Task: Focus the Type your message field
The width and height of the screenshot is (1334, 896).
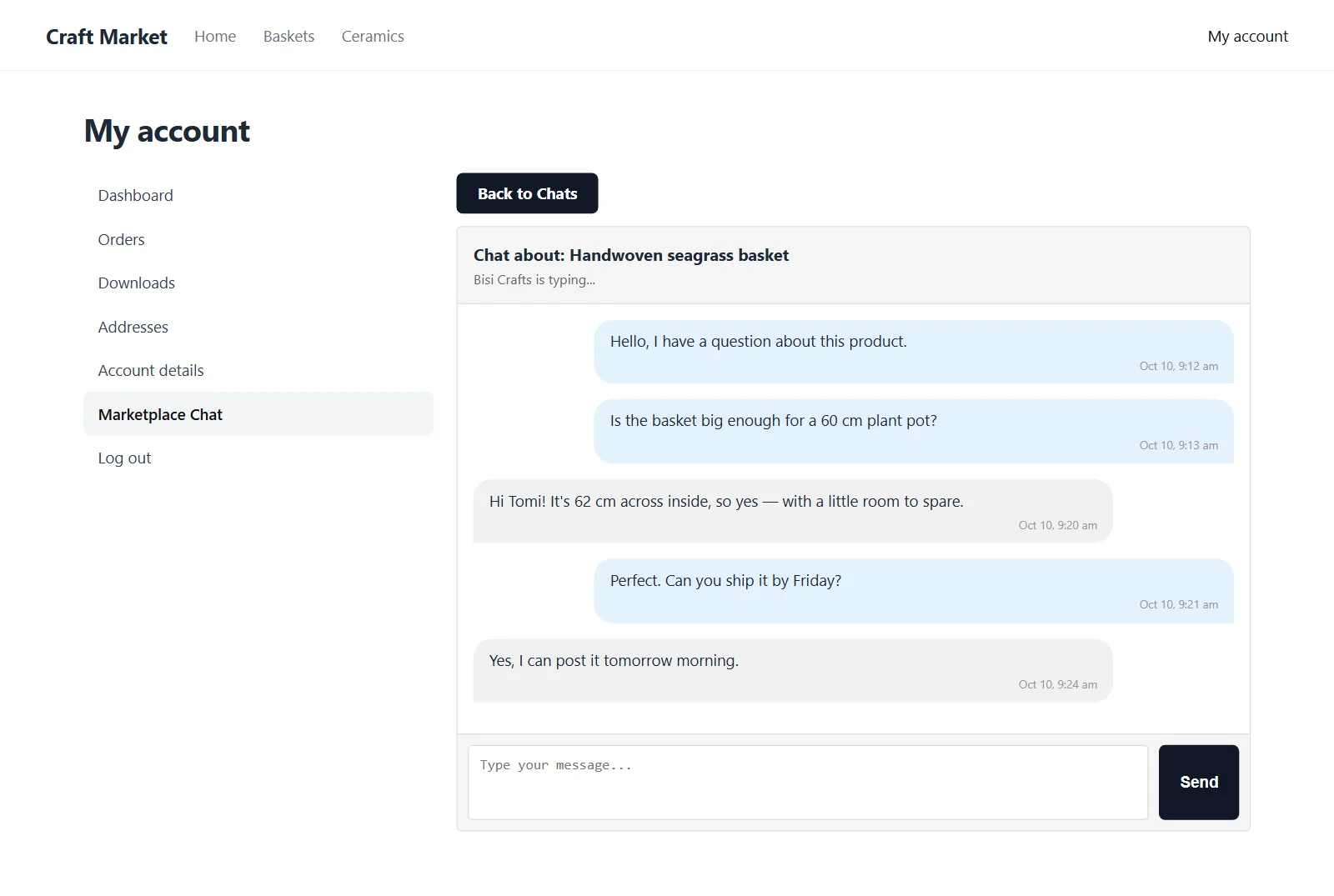Action: [808, 782]
